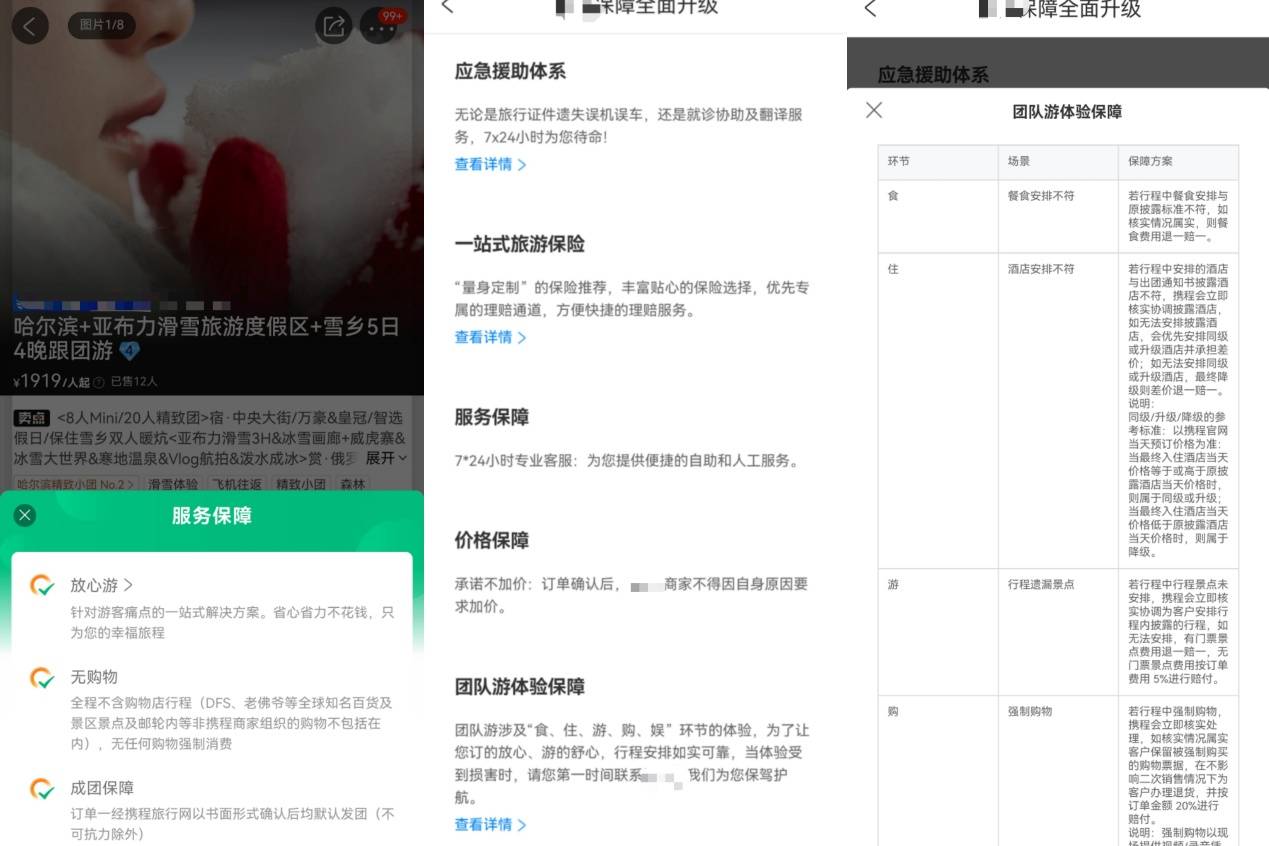Close the 团队游体验保障 popup
The image size is (1269, 846).
tap(874, 110)
